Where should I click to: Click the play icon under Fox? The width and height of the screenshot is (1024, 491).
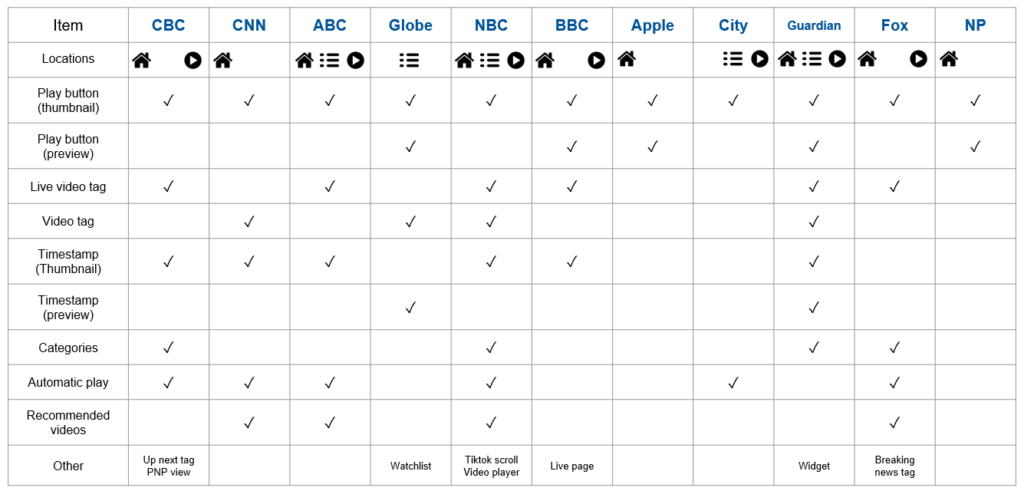pos(919,59)
